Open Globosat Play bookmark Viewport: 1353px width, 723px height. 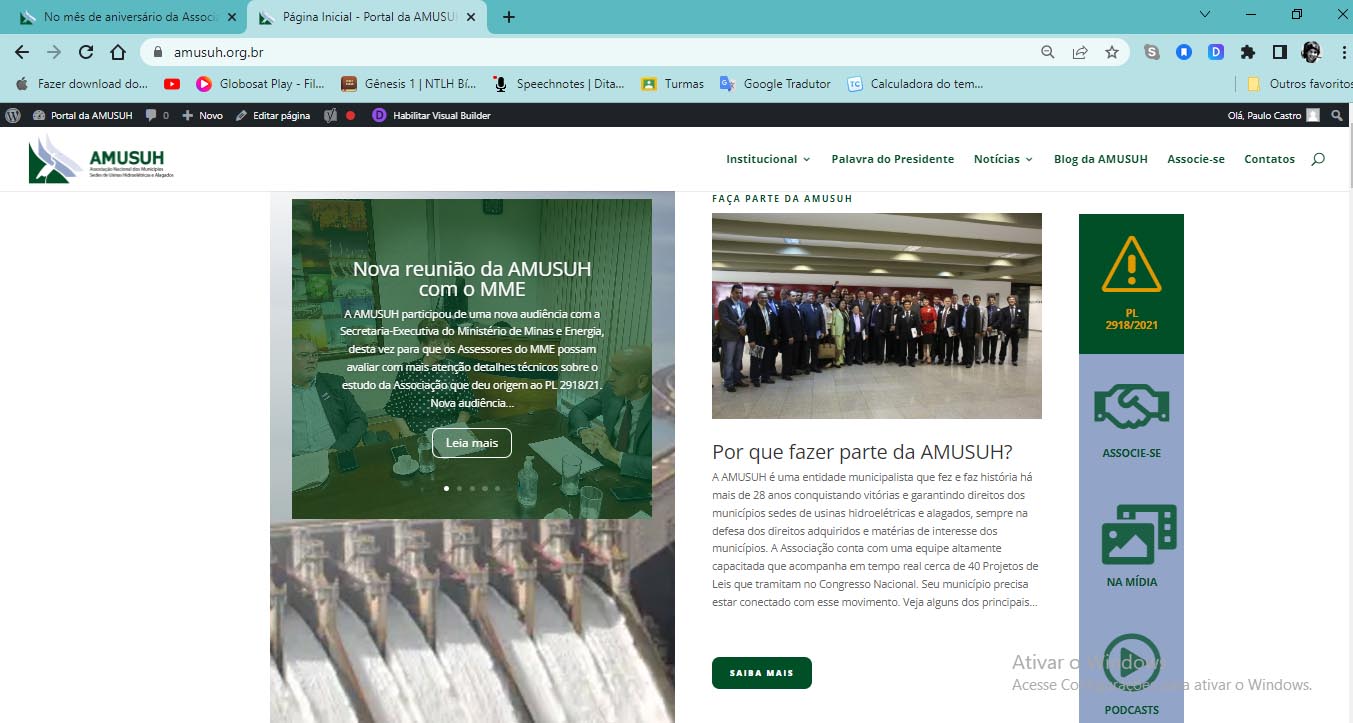coord(259,84)
